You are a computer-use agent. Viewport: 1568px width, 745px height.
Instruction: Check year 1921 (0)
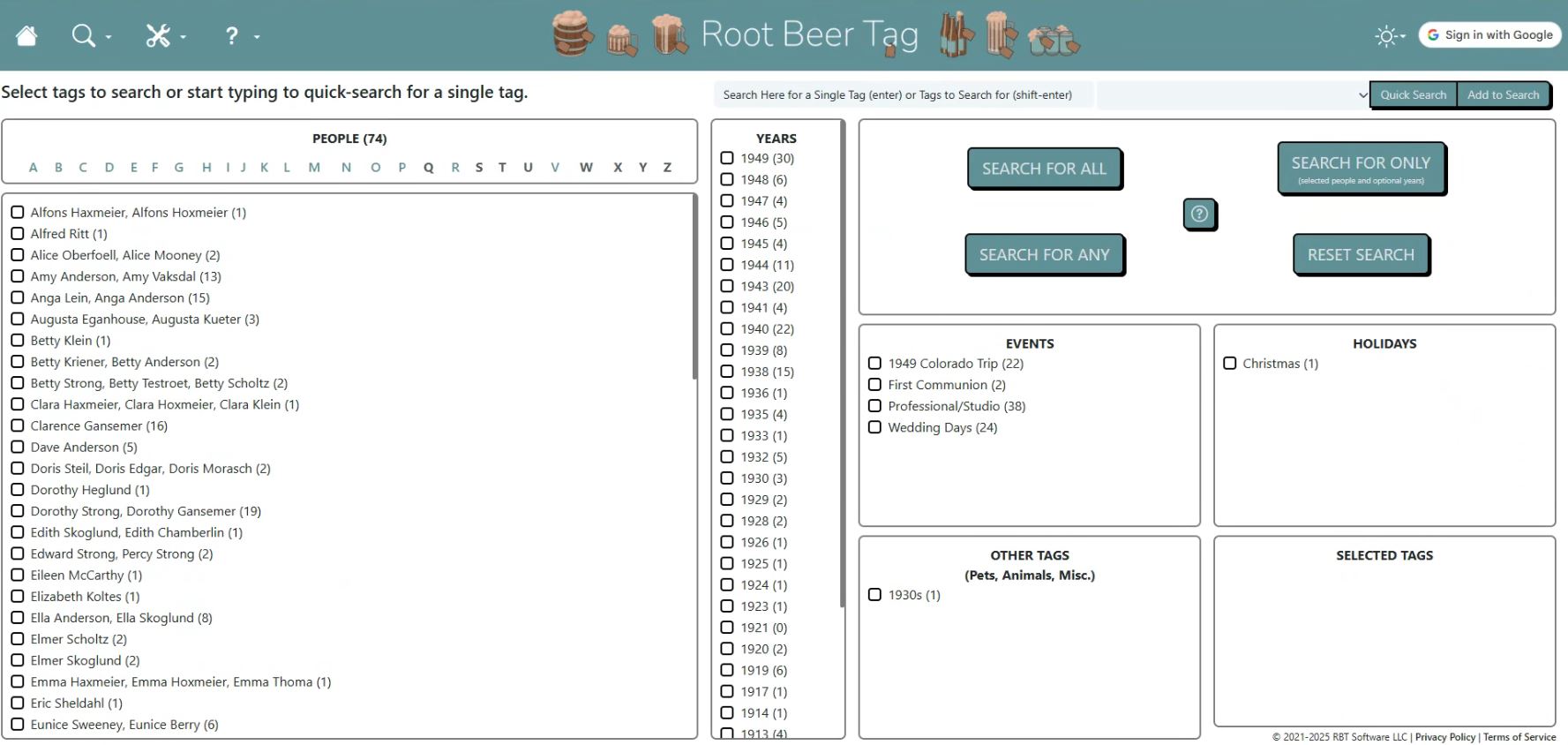(x=727, y=628)
